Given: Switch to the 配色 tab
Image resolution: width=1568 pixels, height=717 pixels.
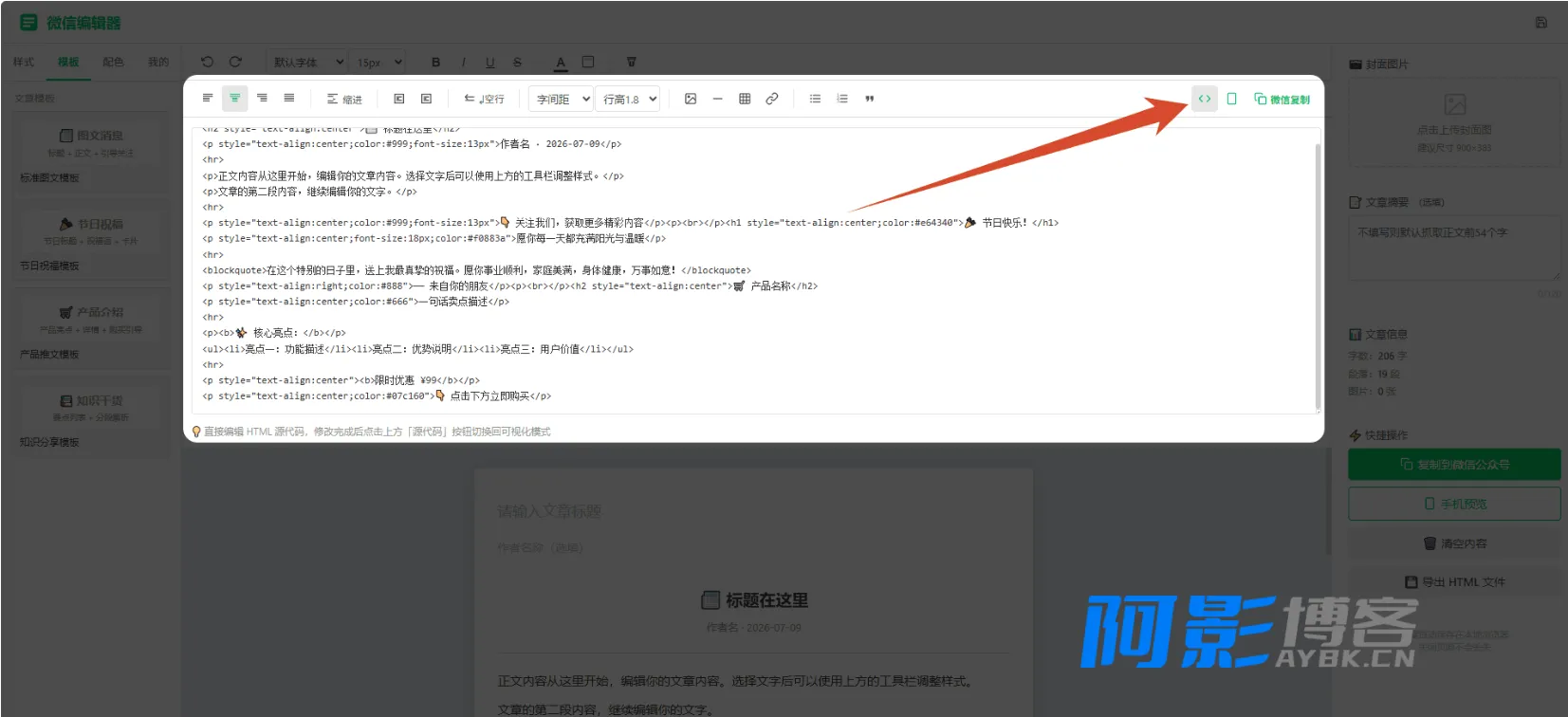Looking at the screenshot, I should (113, 62).
